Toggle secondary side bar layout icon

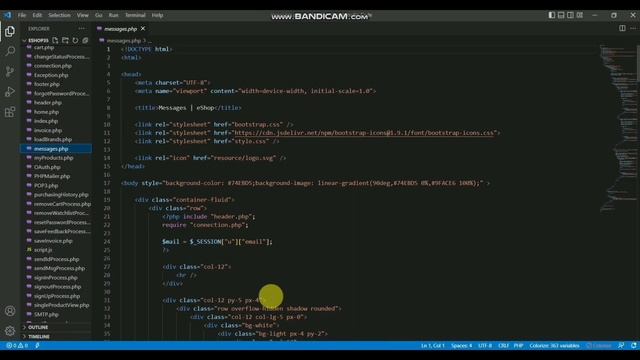pos(570,15)
